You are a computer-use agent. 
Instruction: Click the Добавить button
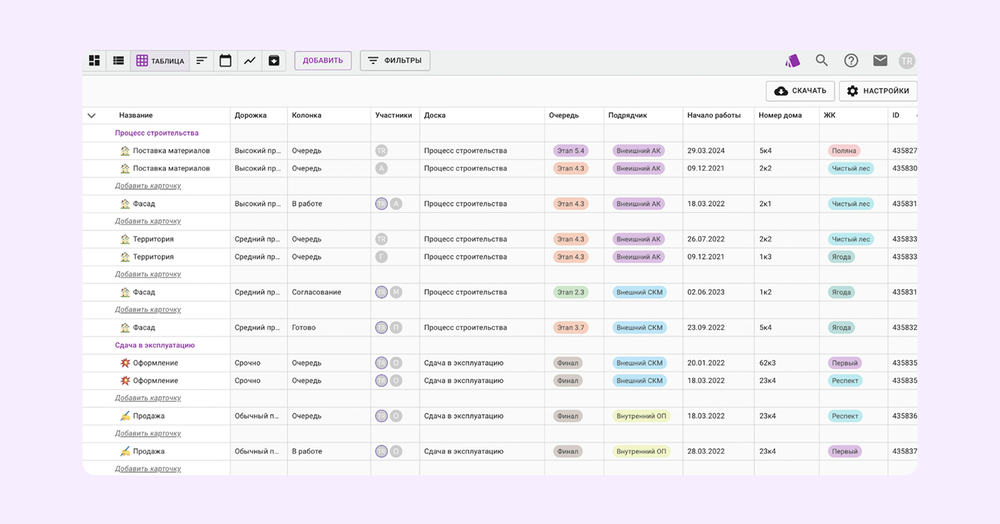pyautogui.click(x=323, y=61)
